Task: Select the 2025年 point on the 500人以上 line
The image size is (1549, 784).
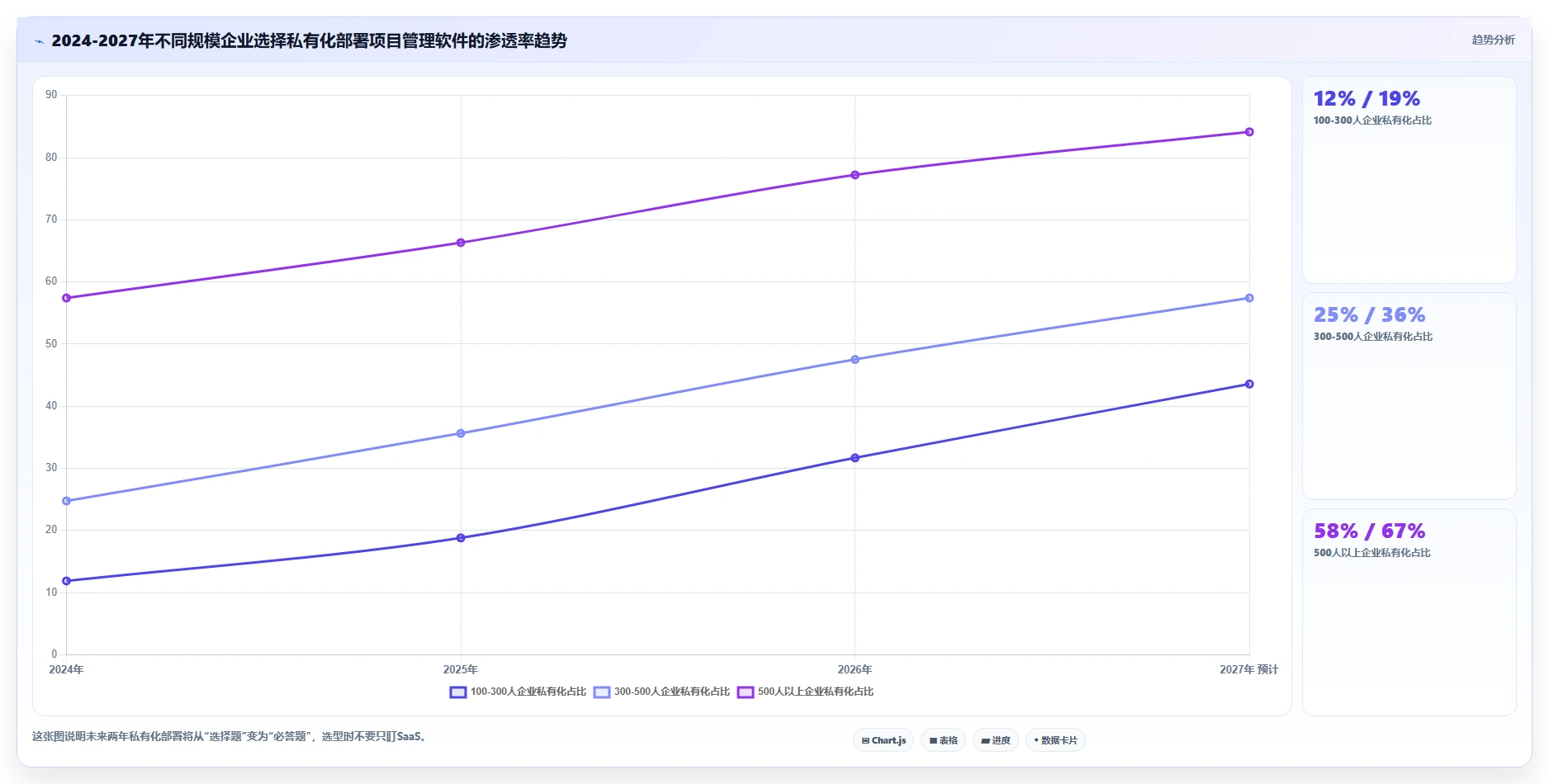Action: coord(461,243)
